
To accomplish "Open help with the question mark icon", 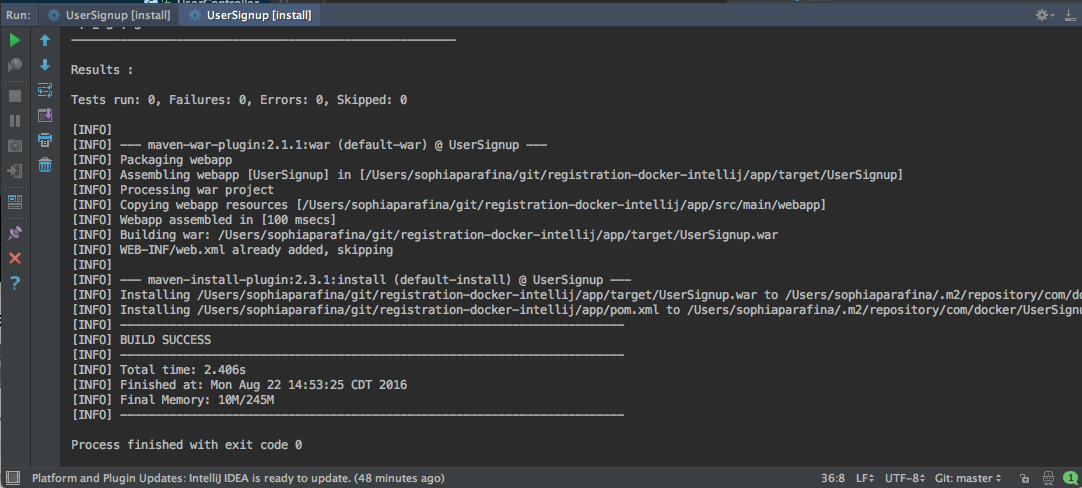I will pyautogui.click(x=15, y=284).
